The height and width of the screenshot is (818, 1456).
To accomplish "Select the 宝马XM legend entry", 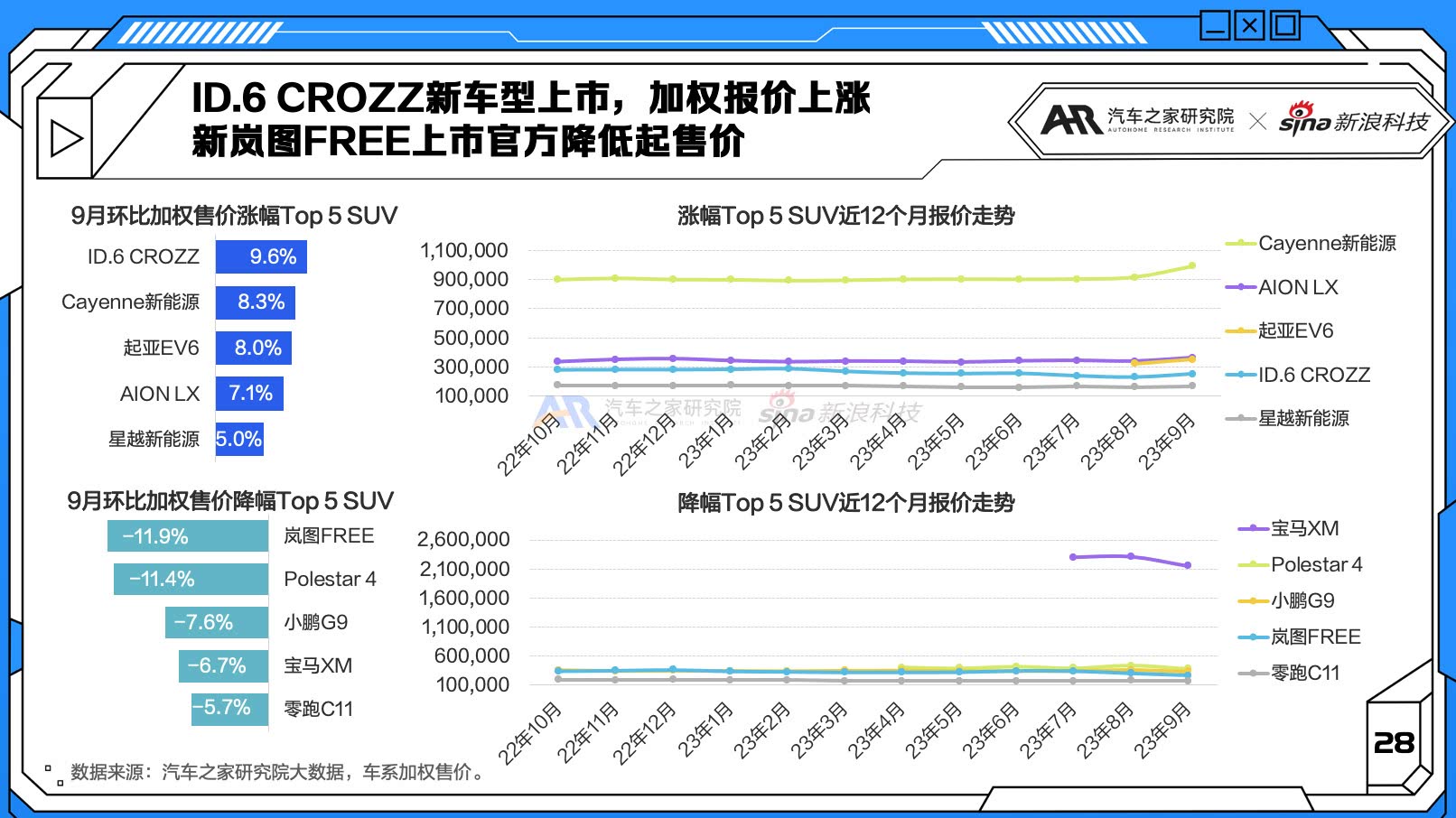I will 1289,528.
